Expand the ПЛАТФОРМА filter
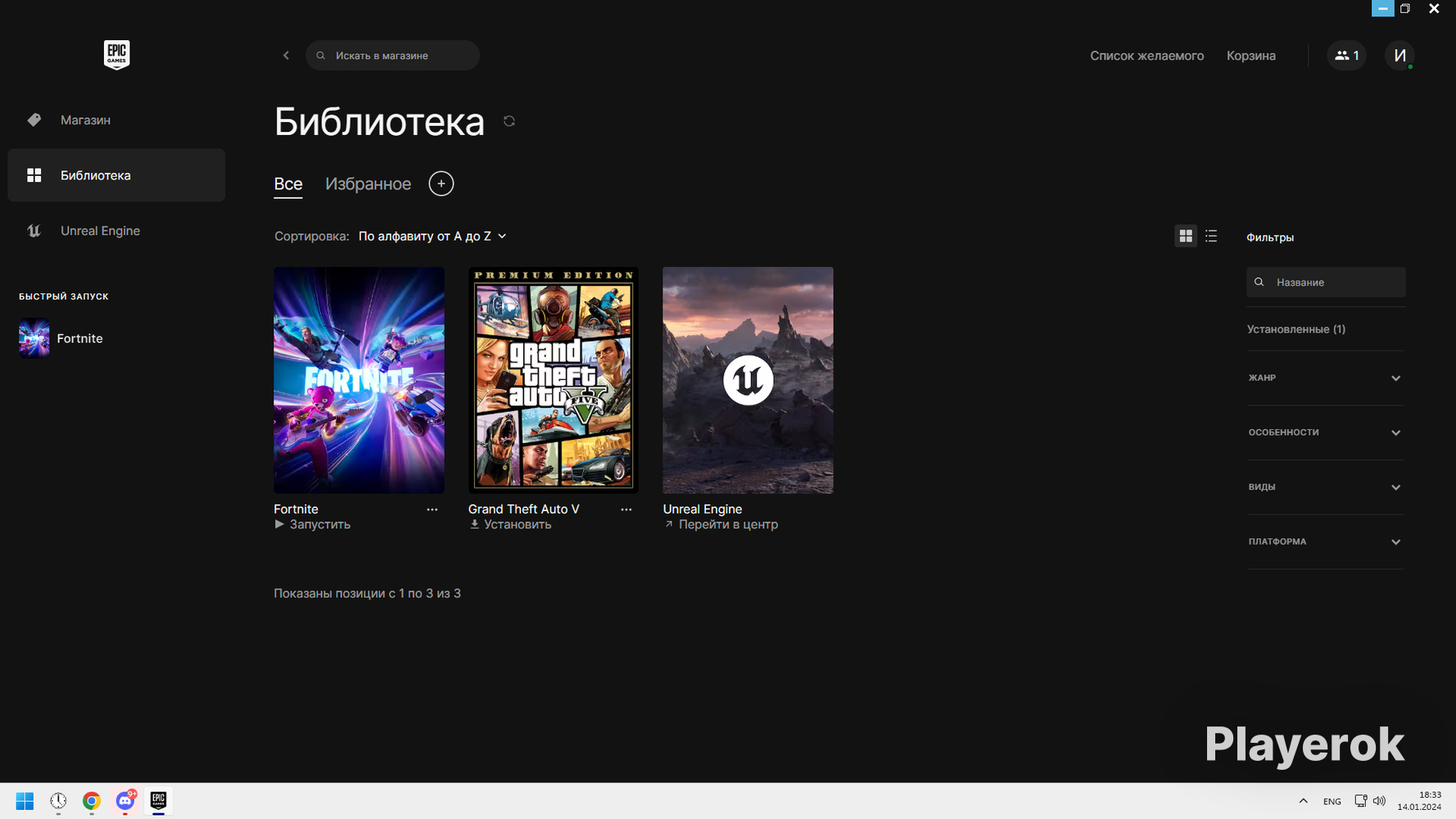Viewport: 1456px width, 819px height. point(1326,542)
